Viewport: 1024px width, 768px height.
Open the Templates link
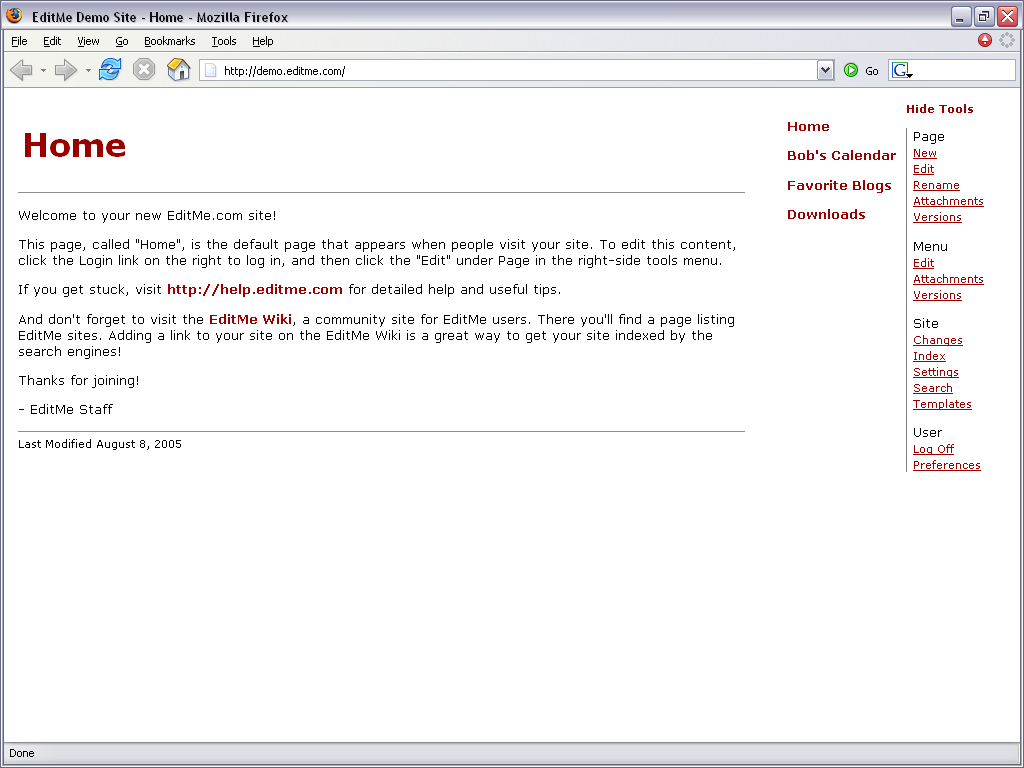(942, 404)
